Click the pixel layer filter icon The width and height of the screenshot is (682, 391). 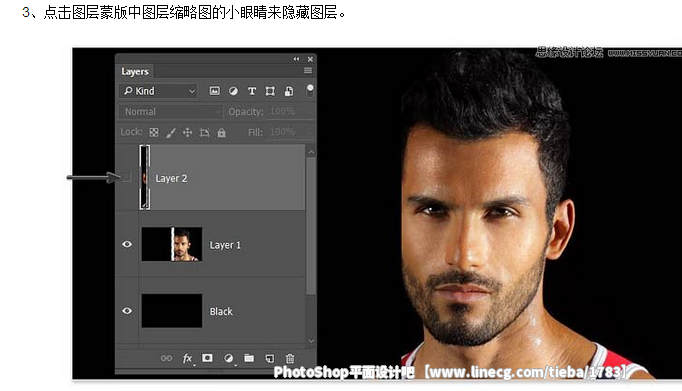214,91
